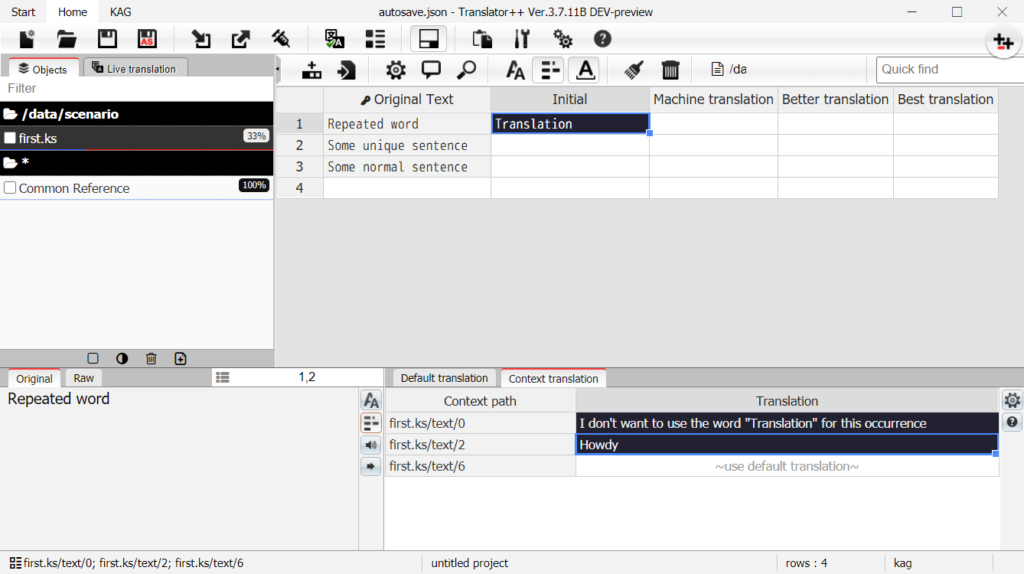Check the first.ks checkbox
The image size is (1024, 574).
10,138
